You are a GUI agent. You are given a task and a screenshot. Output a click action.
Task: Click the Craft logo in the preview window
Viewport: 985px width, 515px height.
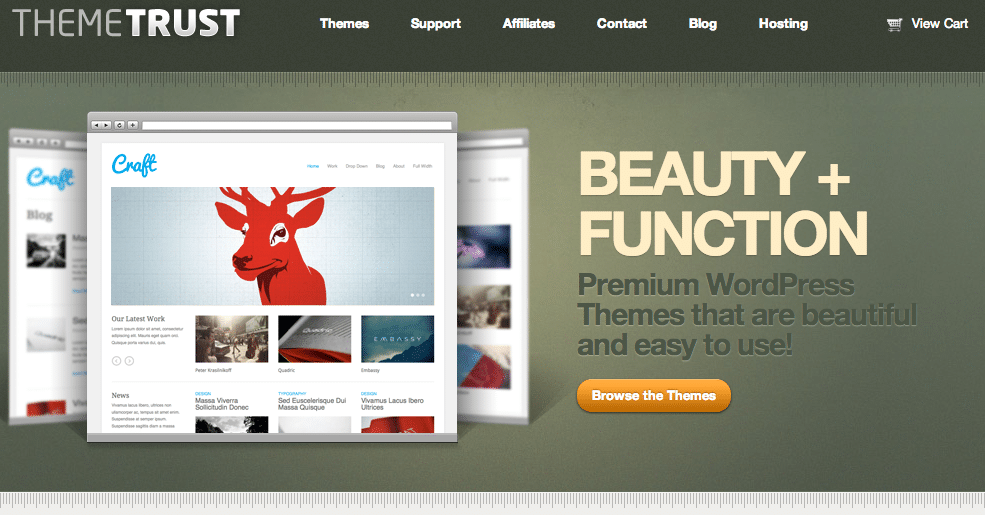click(134, 165)
